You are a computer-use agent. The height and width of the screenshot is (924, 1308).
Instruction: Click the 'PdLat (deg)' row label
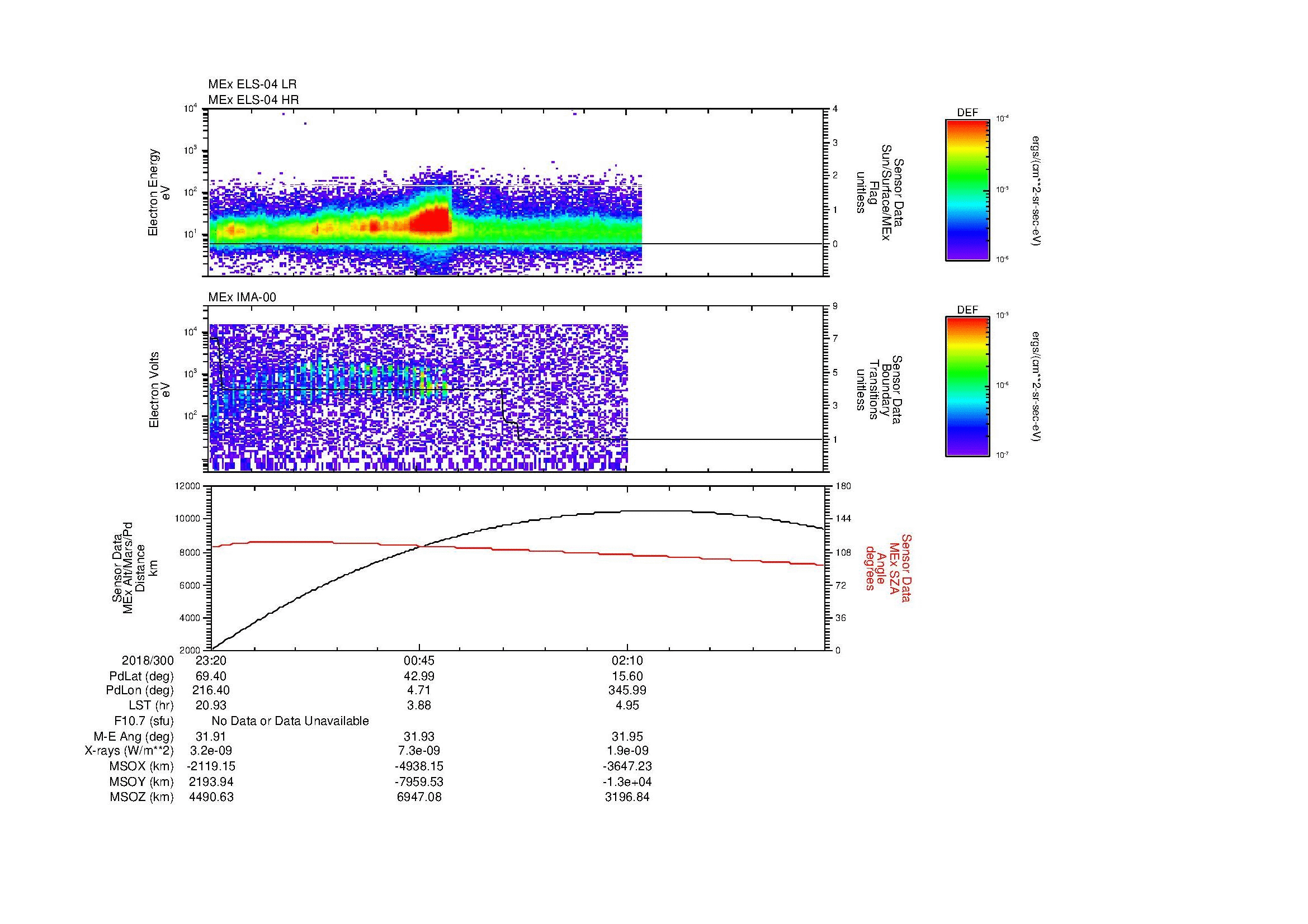pos(141,676)
